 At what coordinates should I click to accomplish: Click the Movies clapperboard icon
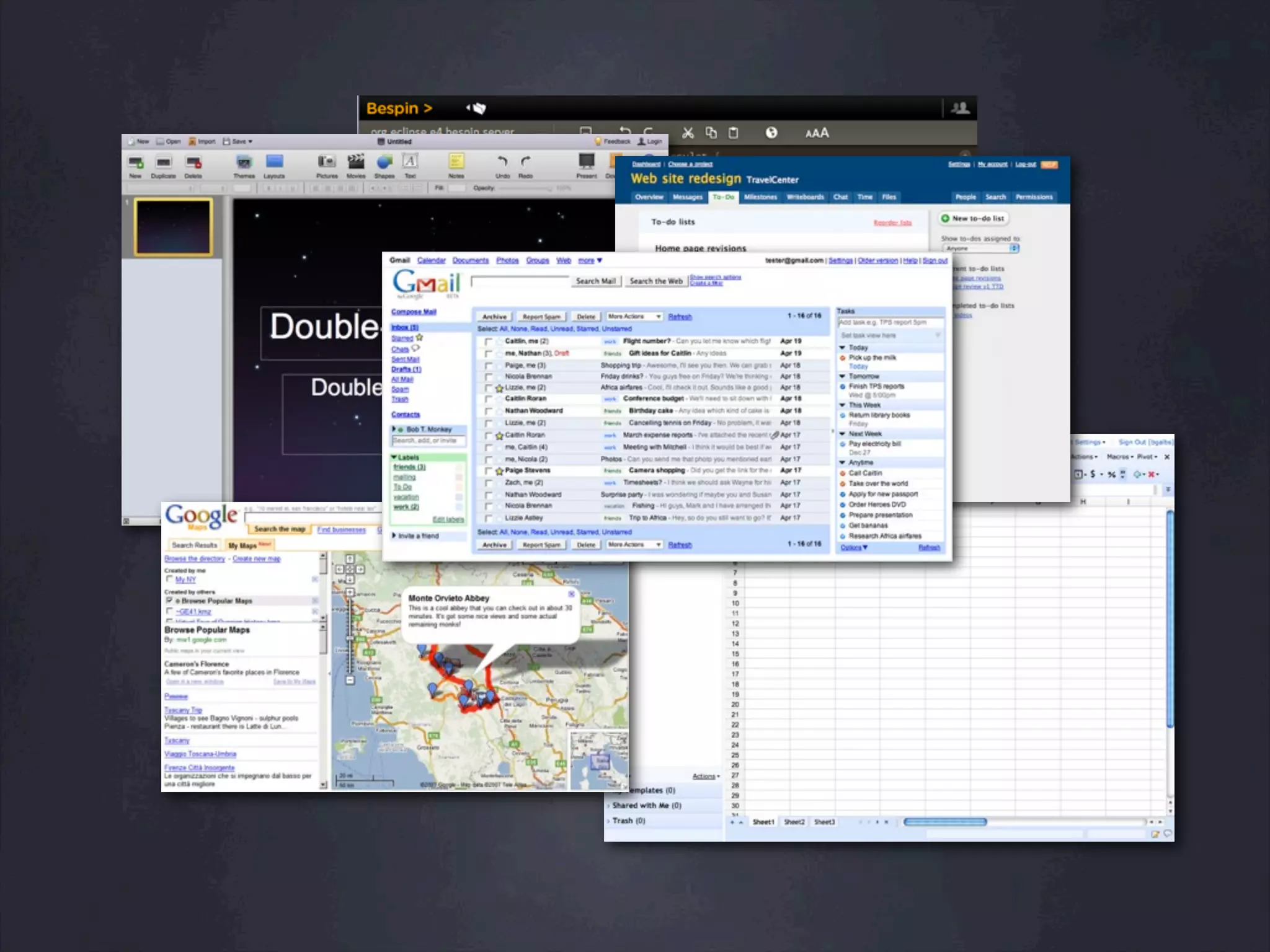[356, 162]
